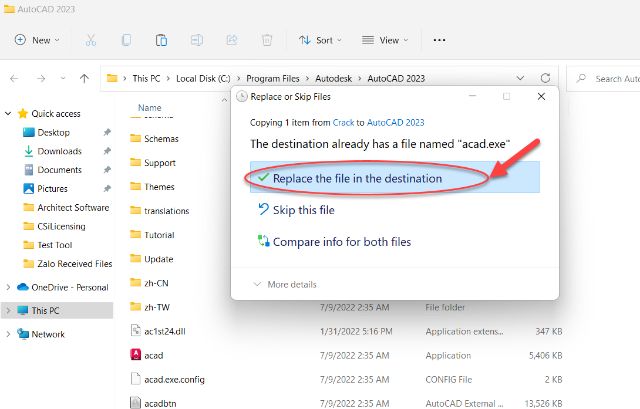The height and width of the screenshot is (409, 640).
Task: Select the 1/31/2022 5:16 PM date cell
Action: pos(356,331)
